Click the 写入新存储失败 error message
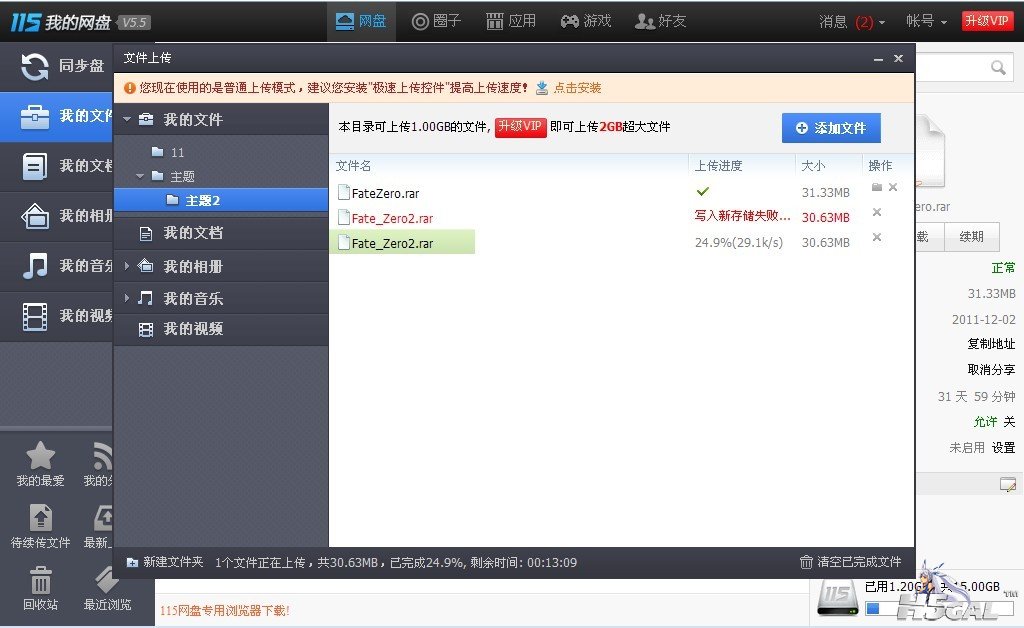1024x628 pixels. [x=743, y=216]
